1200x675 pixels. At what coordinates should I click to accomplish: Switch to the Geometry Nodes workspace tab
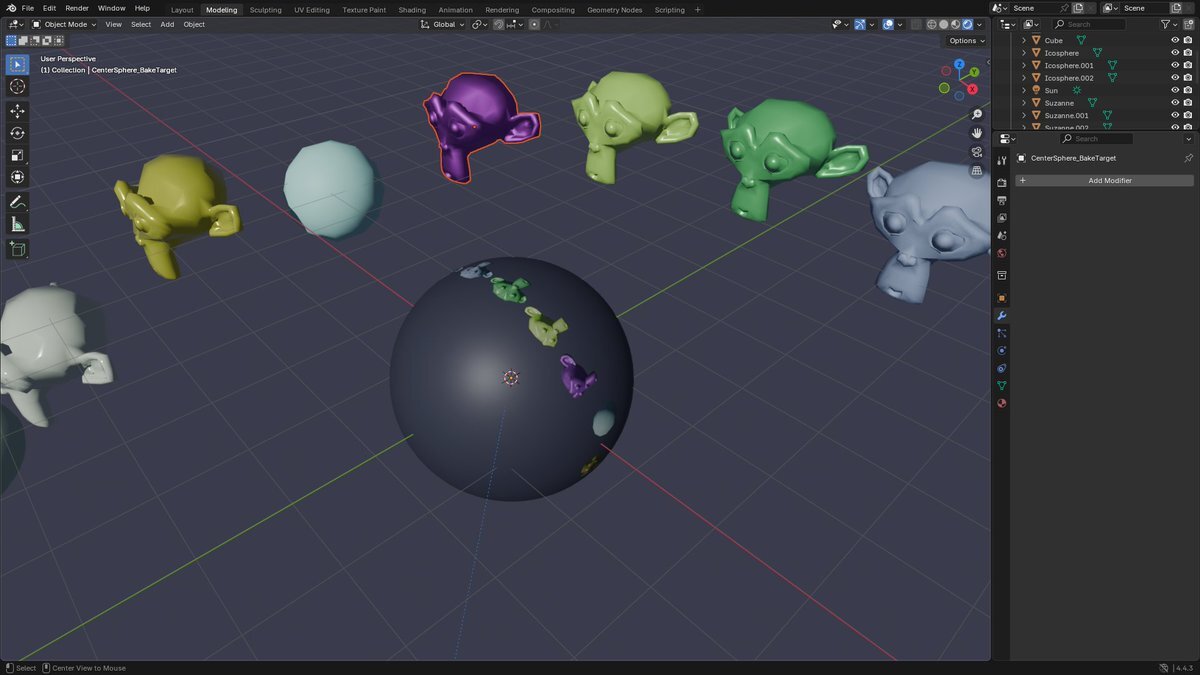pyautogui.click(x=615, y=10)
